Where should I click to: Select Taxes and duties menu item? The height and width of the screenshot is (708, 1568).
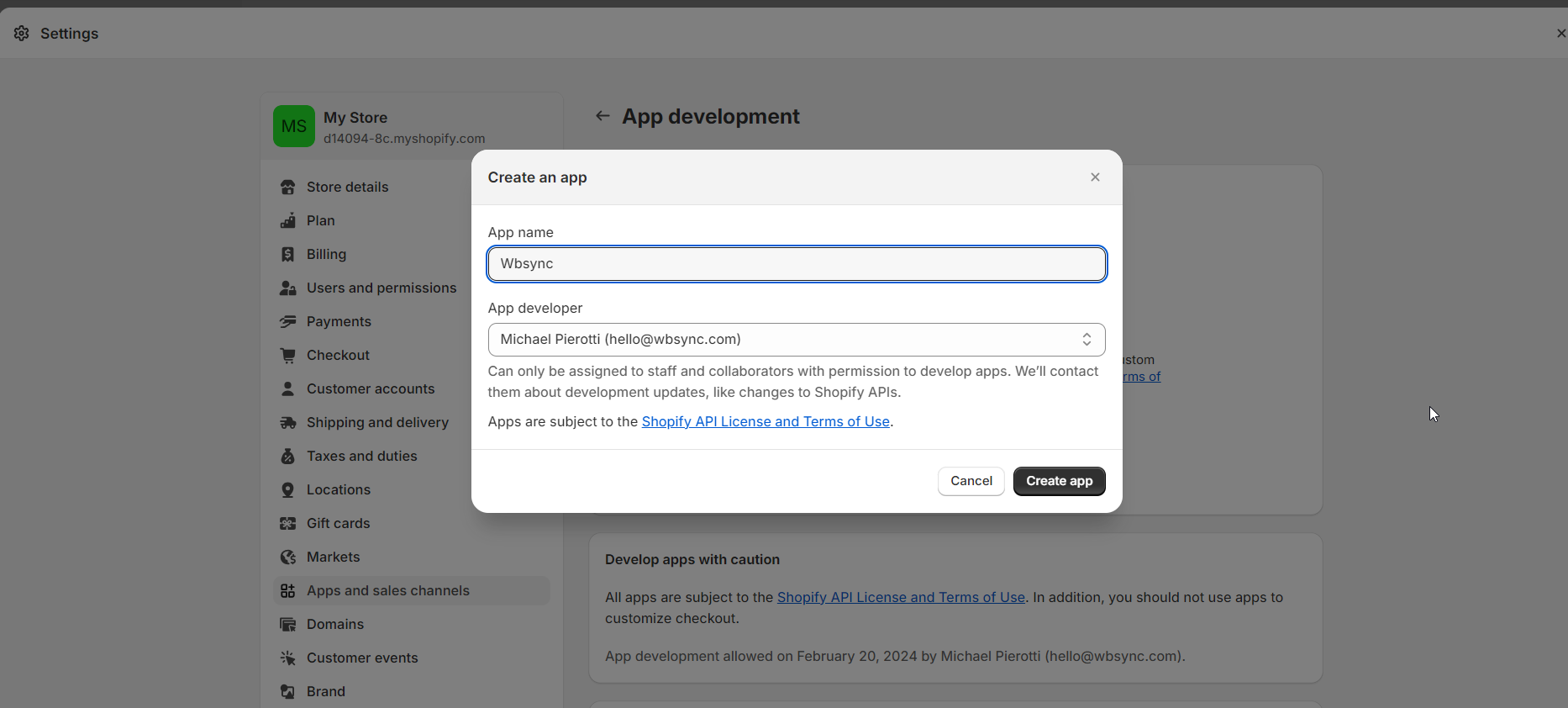361,456
